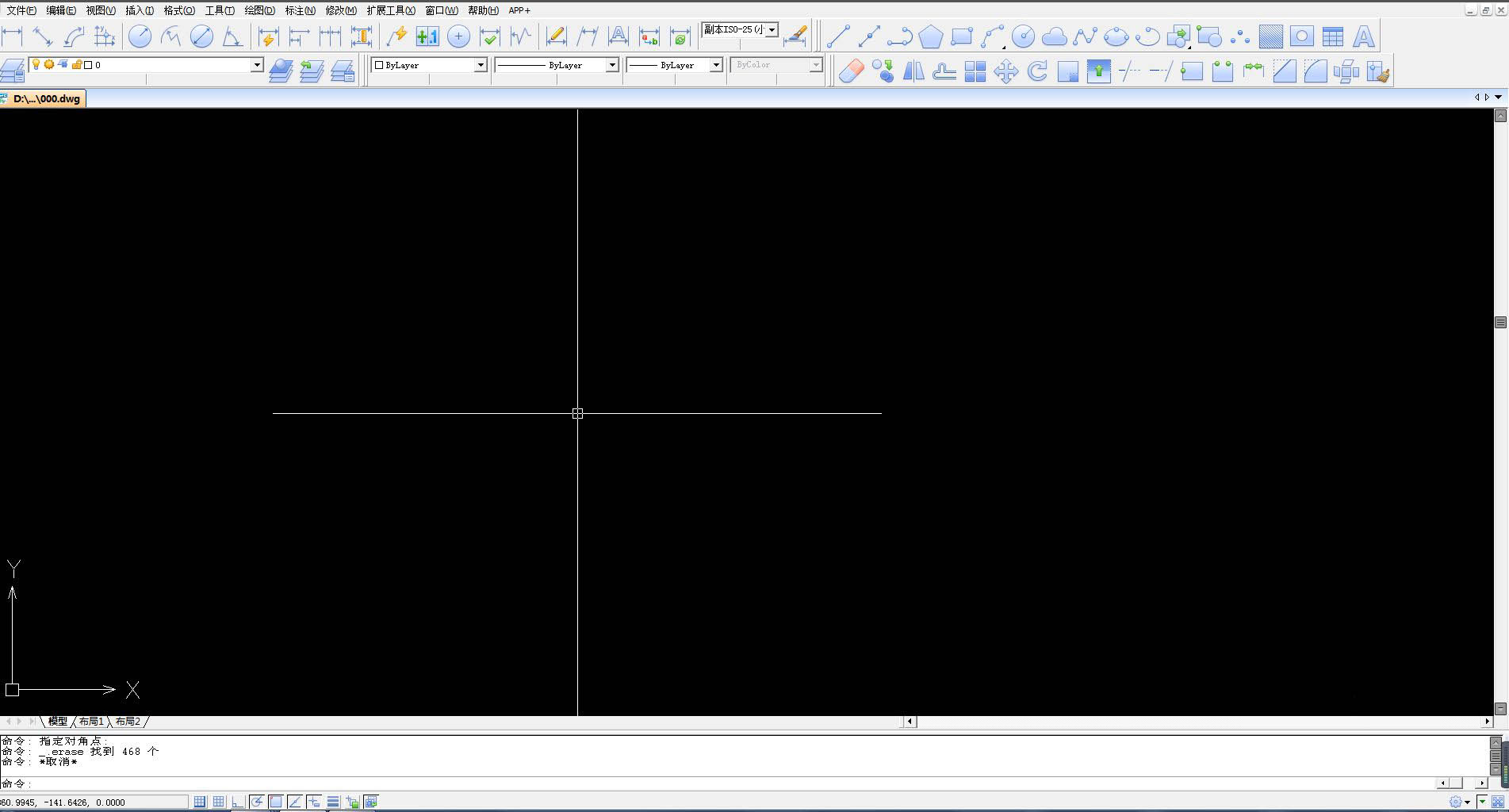Click the vertical scrollbar down arrow

pyautogui.click(x=1500, y=708)
